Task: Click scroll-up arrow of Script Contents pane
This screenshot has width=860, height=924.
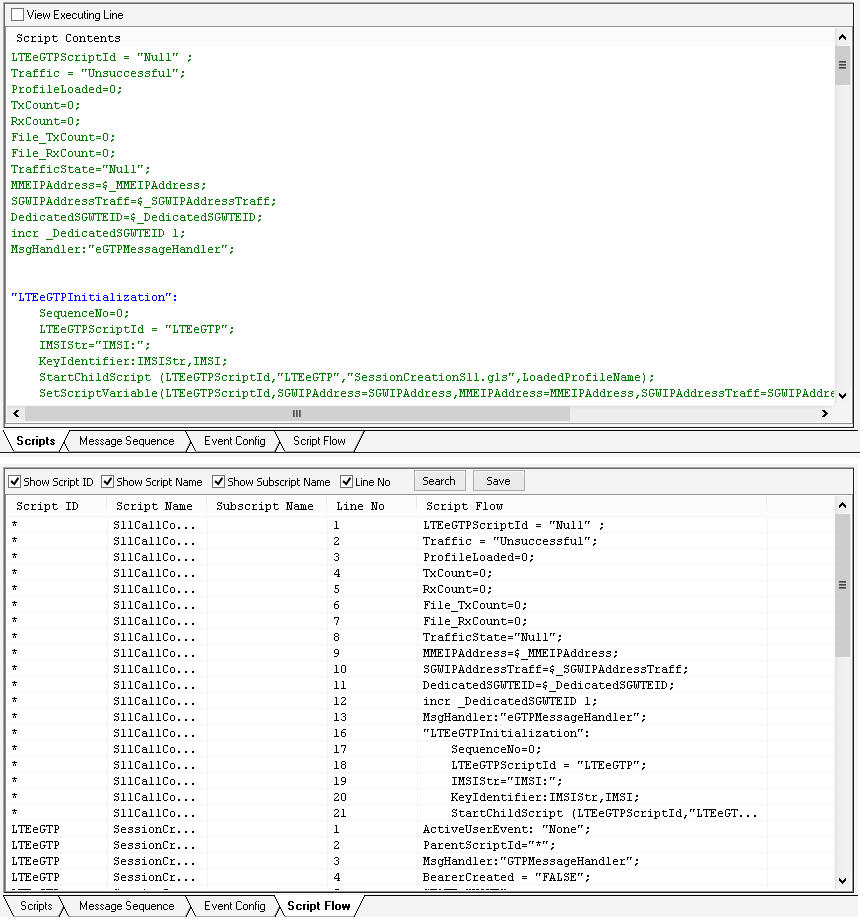Action: pyautogui.click(x=842, y=37)
